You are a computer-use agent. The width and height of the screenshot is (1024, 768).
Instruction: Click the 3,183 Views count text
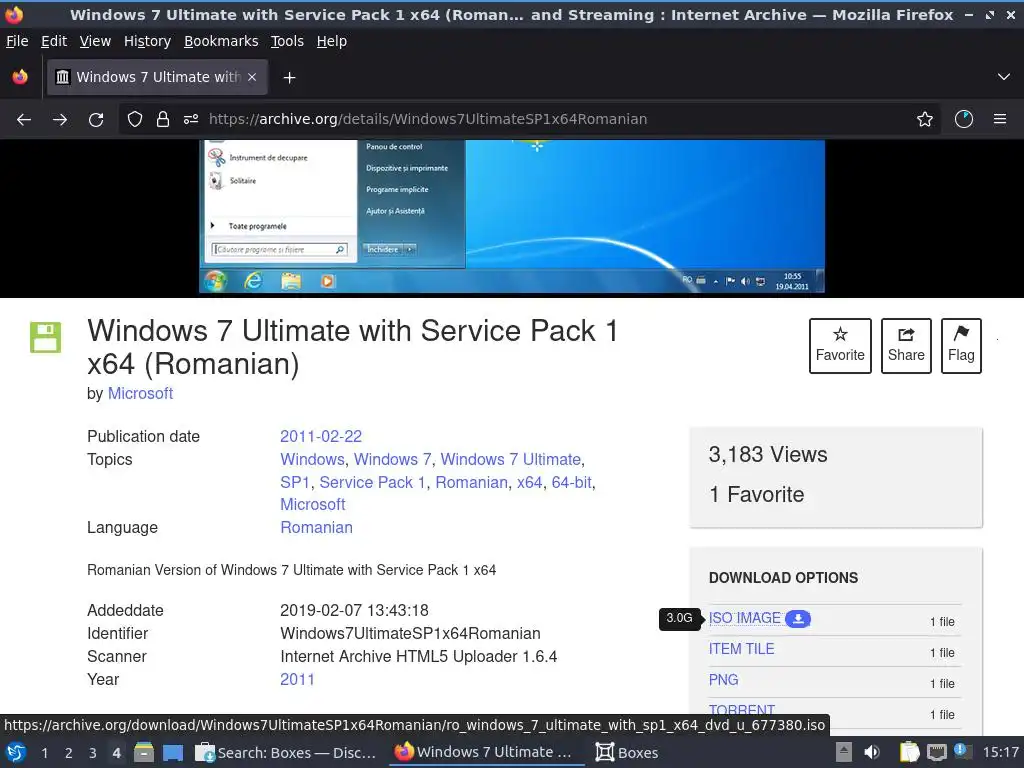point(768,455)
